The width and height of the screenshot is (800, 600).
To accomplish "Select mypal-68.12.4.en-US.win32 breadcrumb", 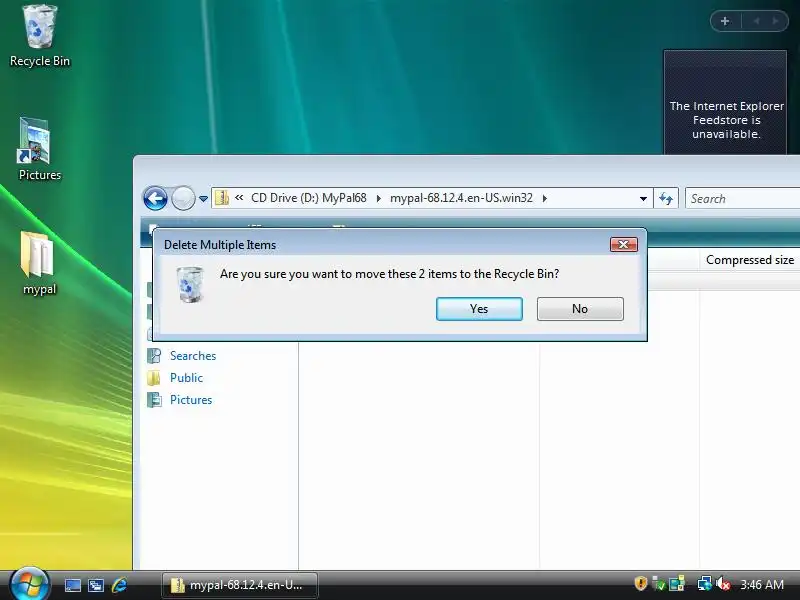I will click(461, 198).
